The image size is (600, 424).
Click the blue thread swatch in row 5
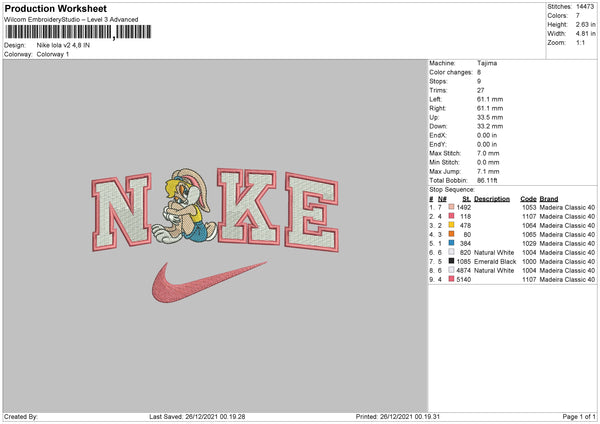click(x=452, y=243)
